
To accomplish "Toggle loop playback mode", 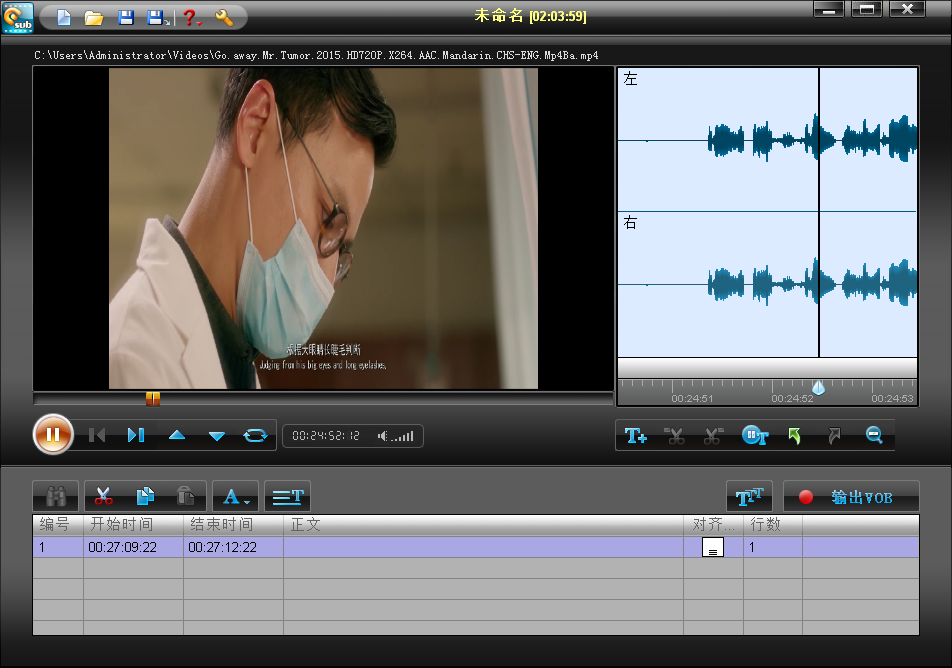I will click(x=255, y=435).
